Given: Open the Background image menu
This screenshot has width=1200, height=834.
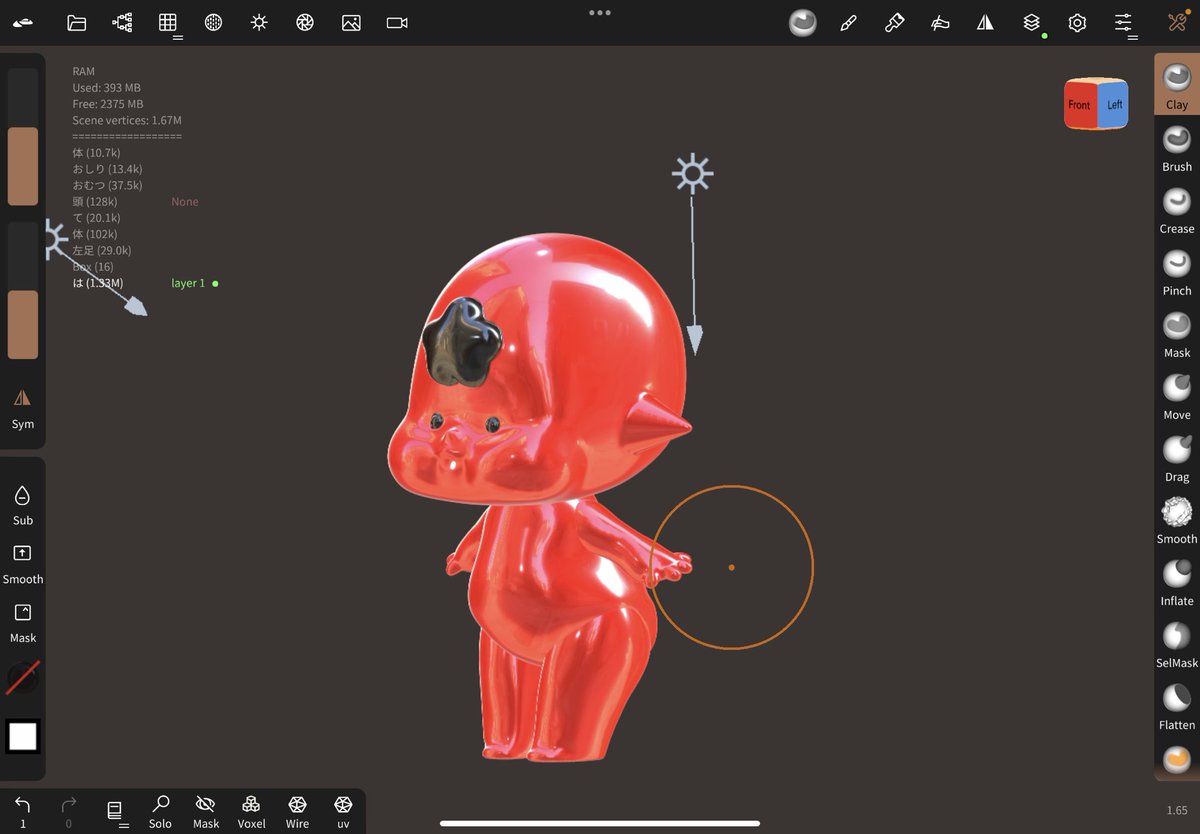Looking at the screenshot, I should [x=351, y=22].
